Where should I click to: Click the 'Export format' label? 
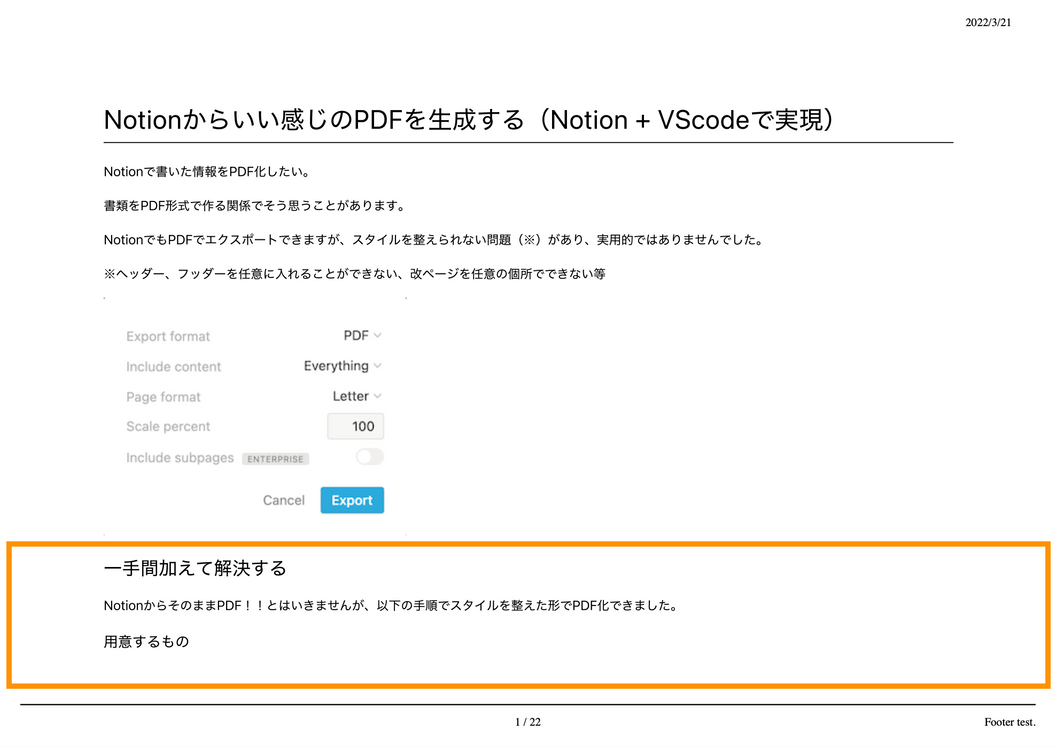[168, 336]
